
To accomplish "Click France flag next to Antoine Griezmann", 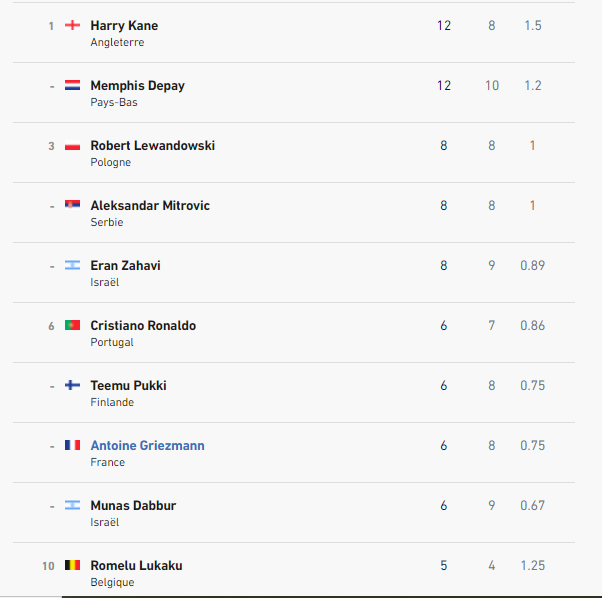I will tap(72, 445).
